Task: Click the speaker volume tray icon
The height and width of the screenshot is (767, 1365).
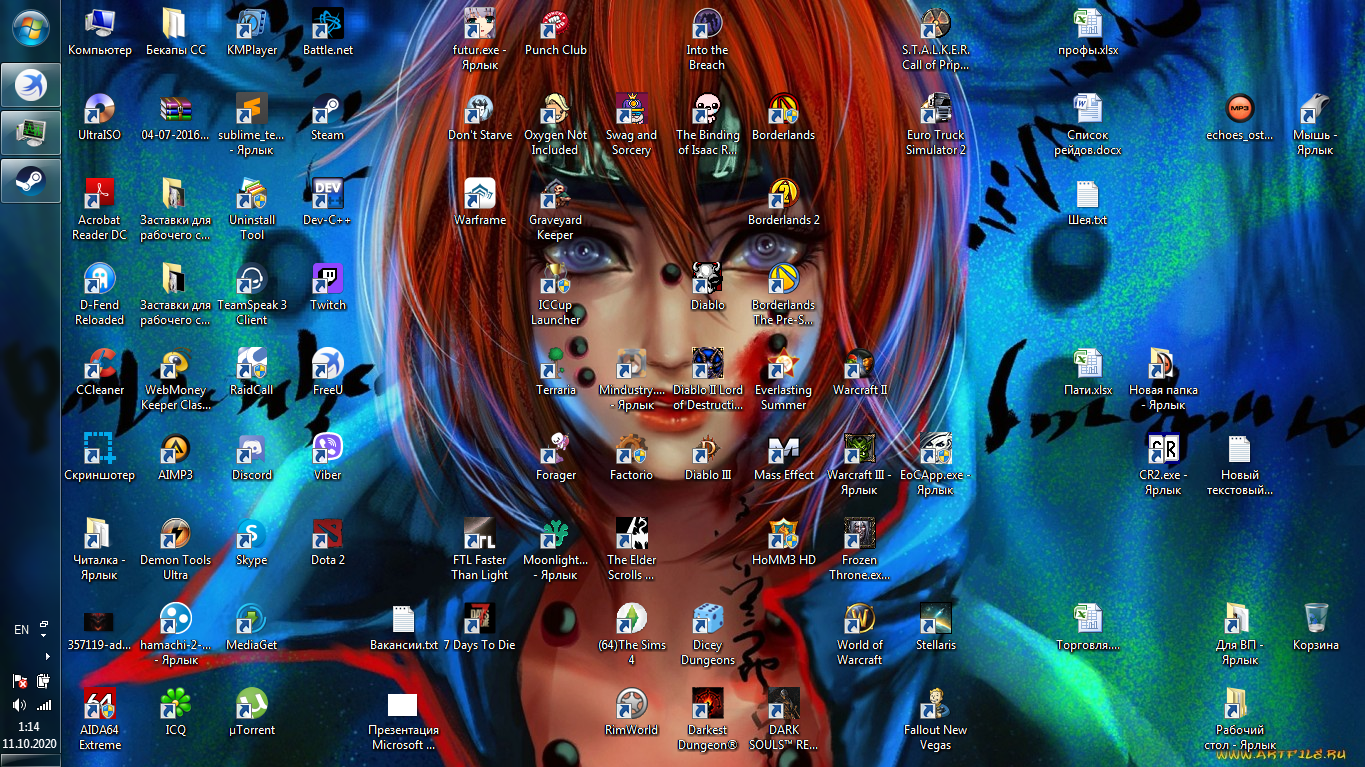Action: 19,705
